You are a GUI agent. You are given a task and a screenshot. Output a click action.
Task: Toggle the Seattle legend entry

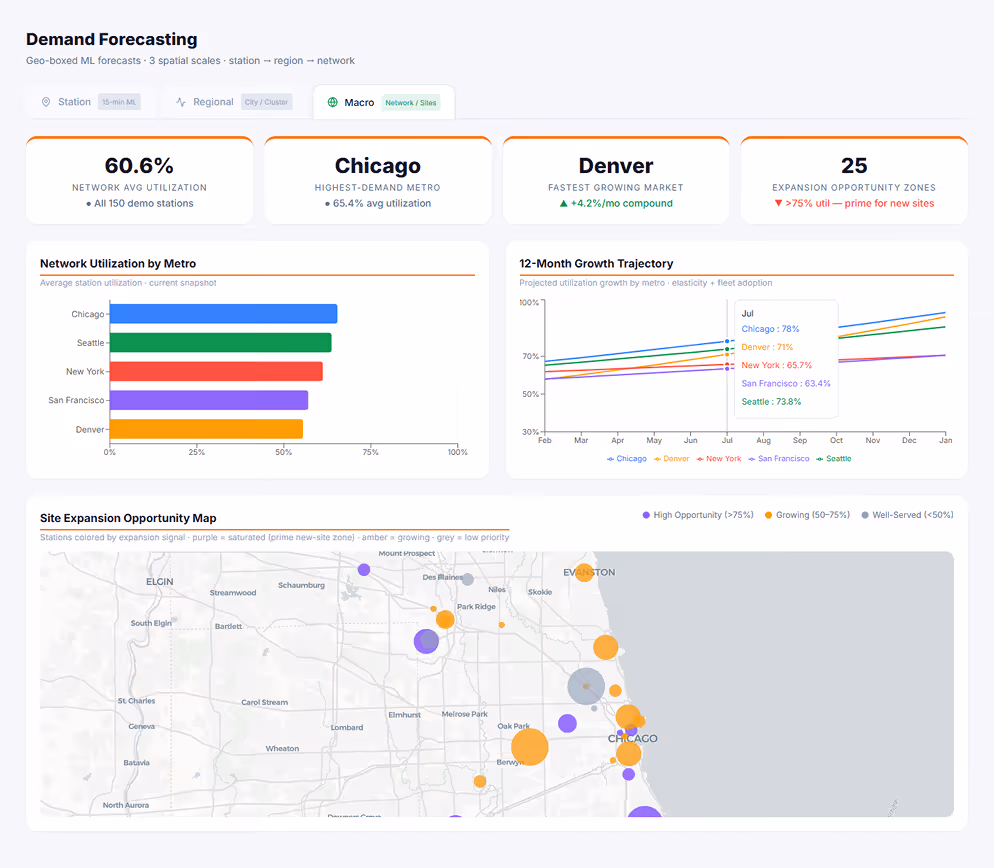[x=834, y=458]
